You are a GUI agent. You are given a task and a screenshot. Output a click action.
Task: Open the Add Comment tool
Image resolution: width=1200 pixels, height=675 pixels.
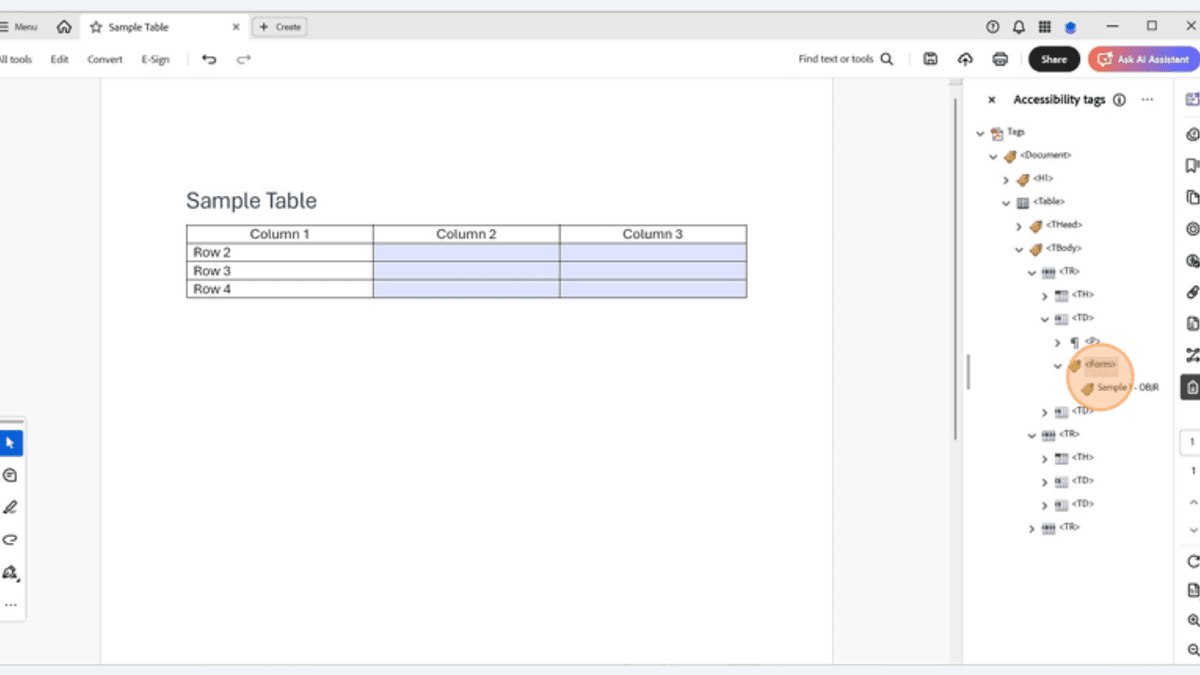pyautogui.click(x=11, y=475)
